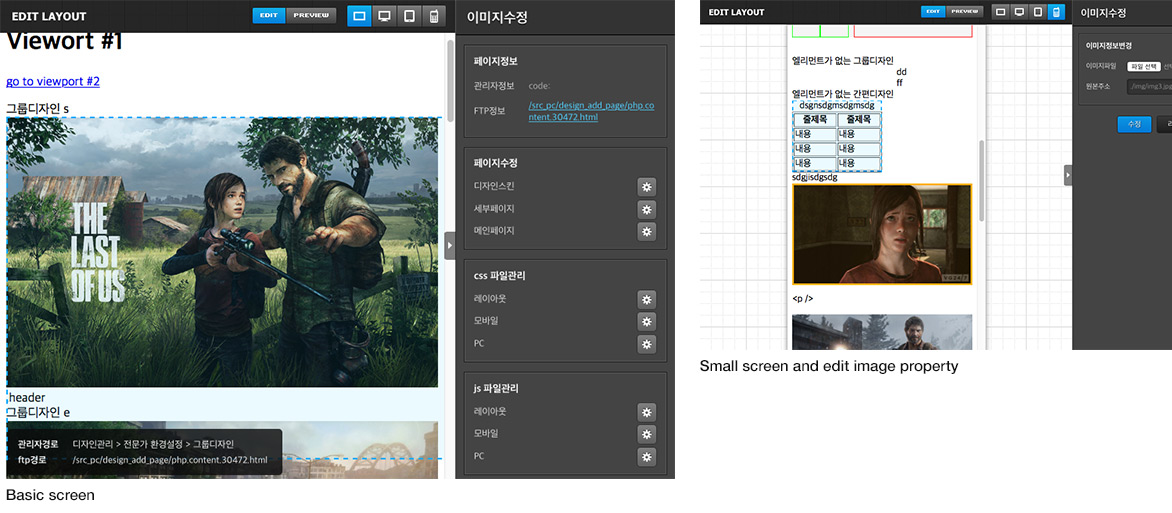Click 관리자경로 breadcrumb in bottom tooltip
This screenshot has width=1172, height=513.
pyautogui.click(x=153, y=443)
